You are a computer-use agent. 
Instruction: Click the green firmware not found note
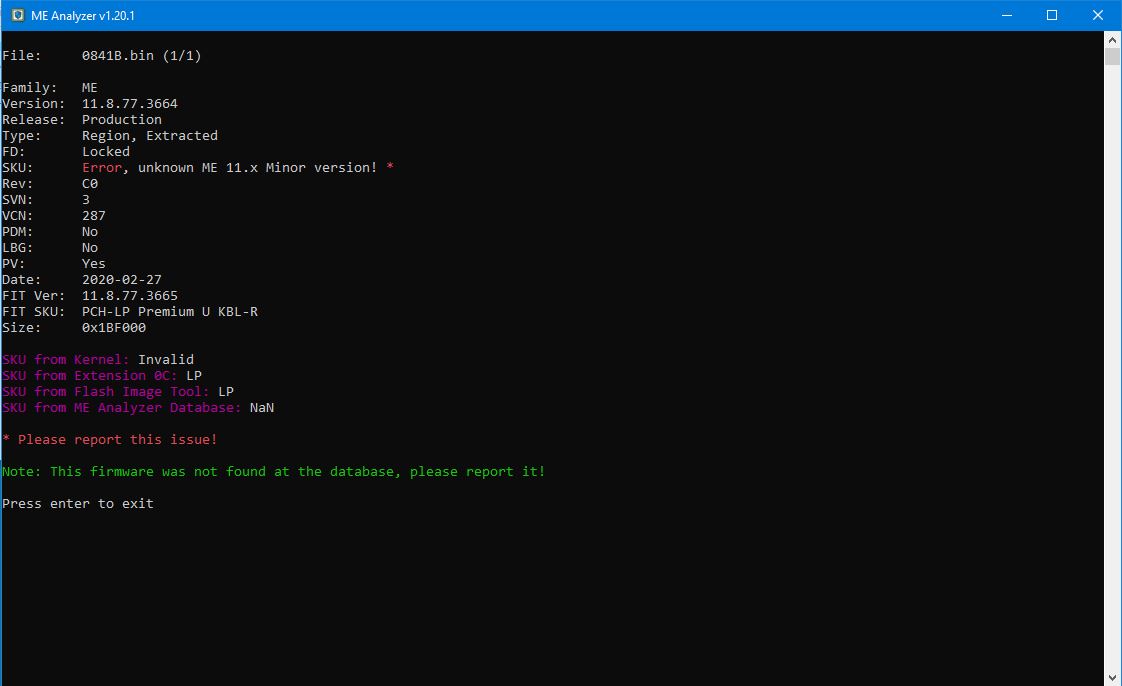[x=273, y=471]
